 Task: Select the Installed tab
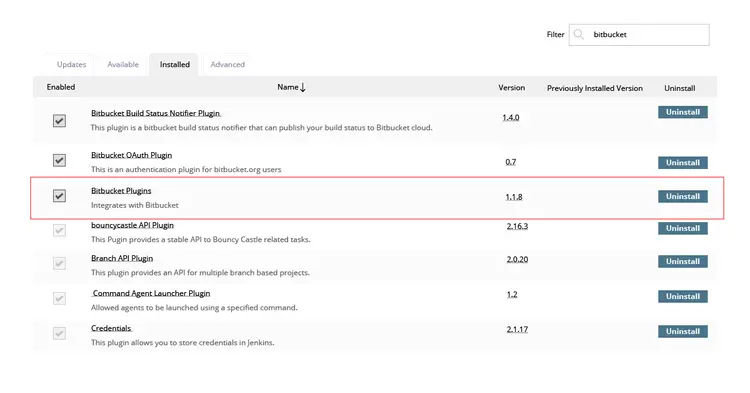coord(175,65)
